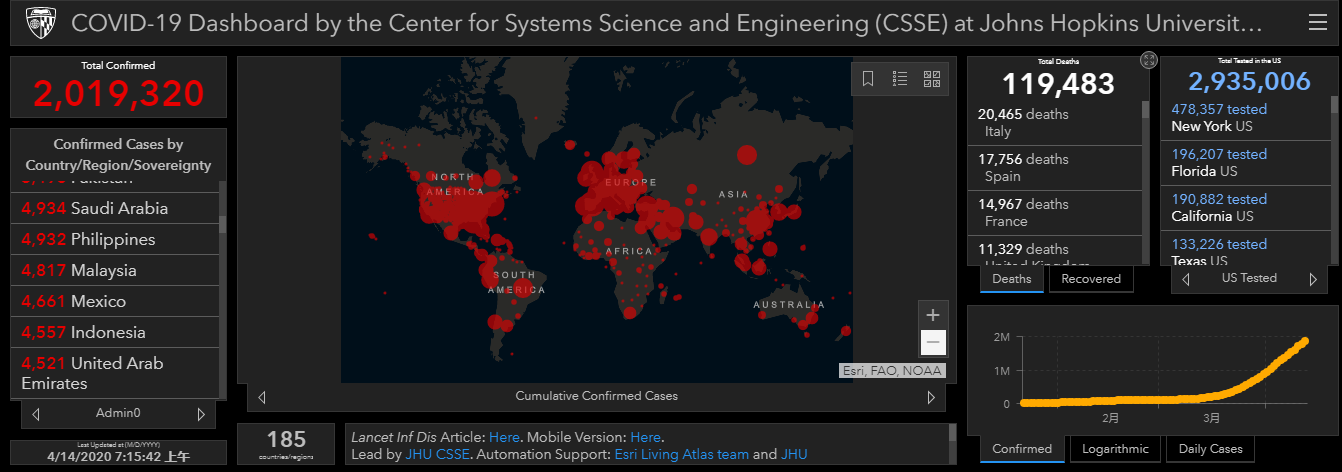The image size is (1342, 472).
Task: Select the Deaths tab
Action: tap(1011, 279)
